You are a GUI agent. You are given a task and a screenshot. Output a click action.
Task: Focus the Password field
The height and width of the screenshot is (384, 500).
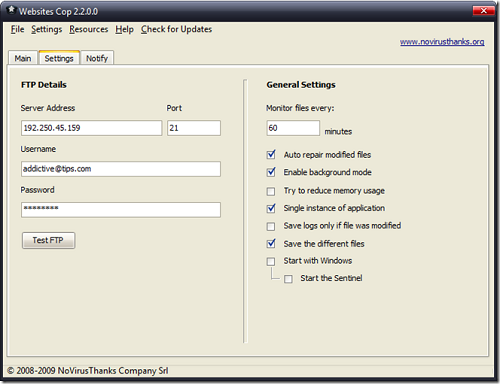click(121, 210)
